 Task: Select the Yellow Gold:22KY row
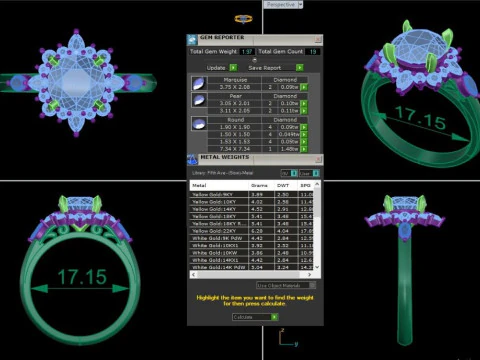pyautogui.click(x=252, y=231)
